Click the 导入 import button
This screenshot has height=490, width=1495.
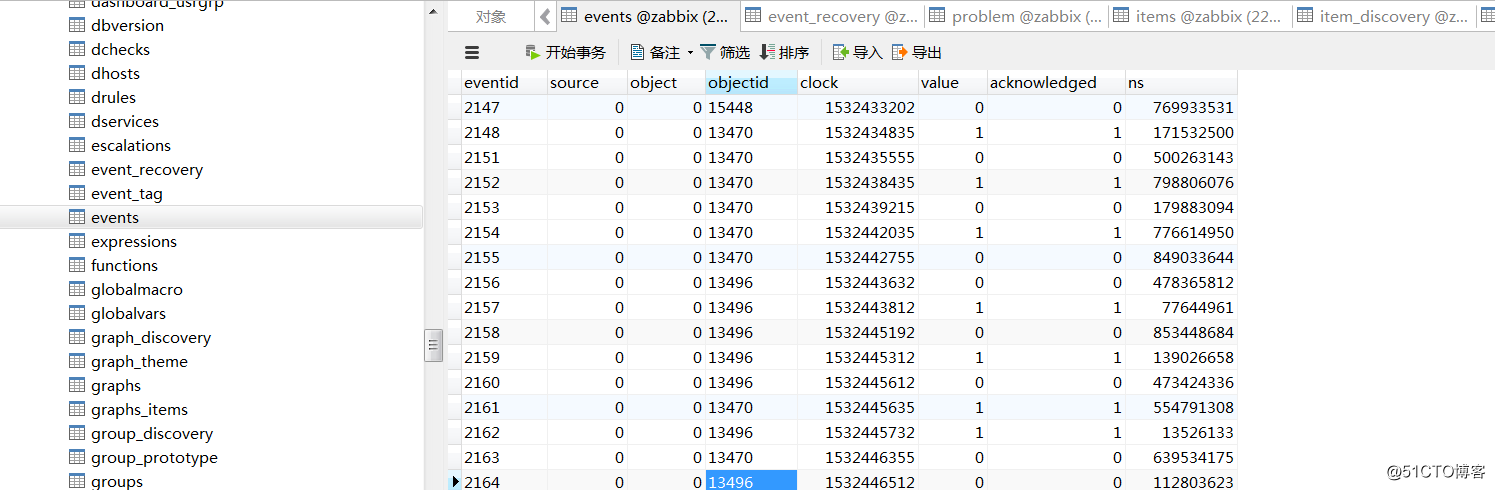[857, 53]
